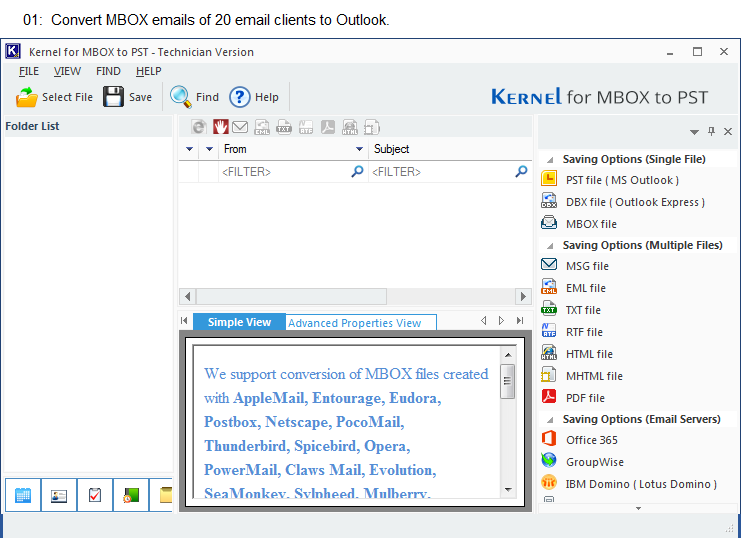Click the MHTML export toolbar icon
This screenshot has height=542, width=742.
(x=371, y=127)
